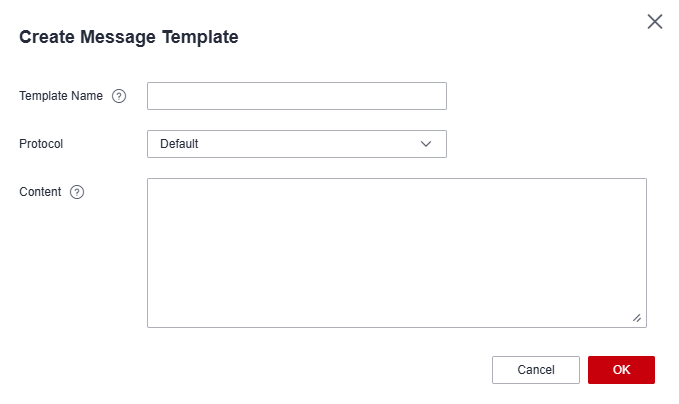
Task: Click the Content textarea resize handle
Action: tap(637, 318)
